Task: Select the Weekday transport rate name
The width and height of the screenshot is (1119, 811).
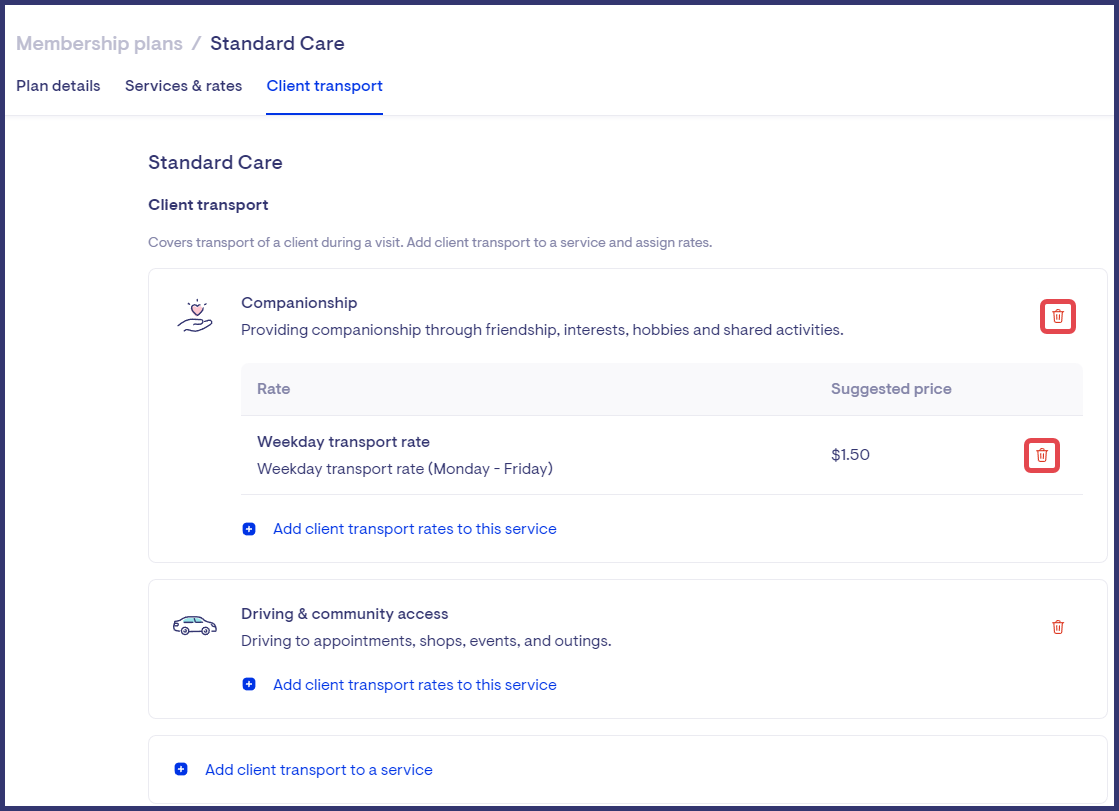Action: click(343, 442)
